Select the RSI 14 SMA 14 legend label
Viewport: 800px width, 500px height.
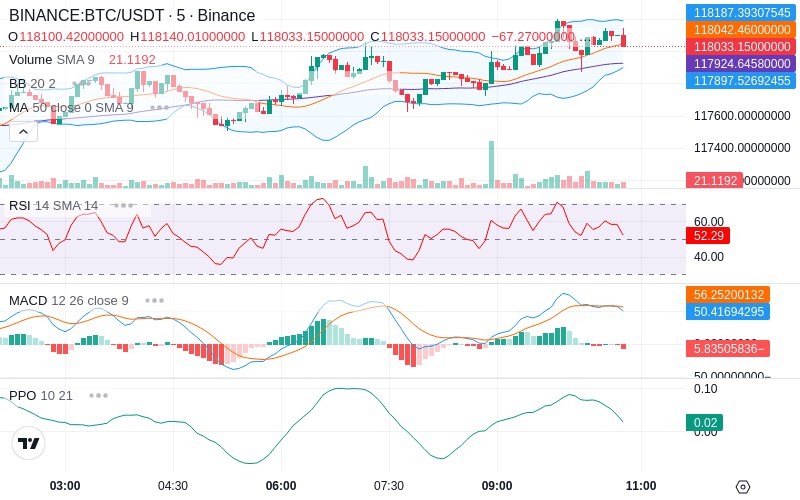click(x=54, y=206)
